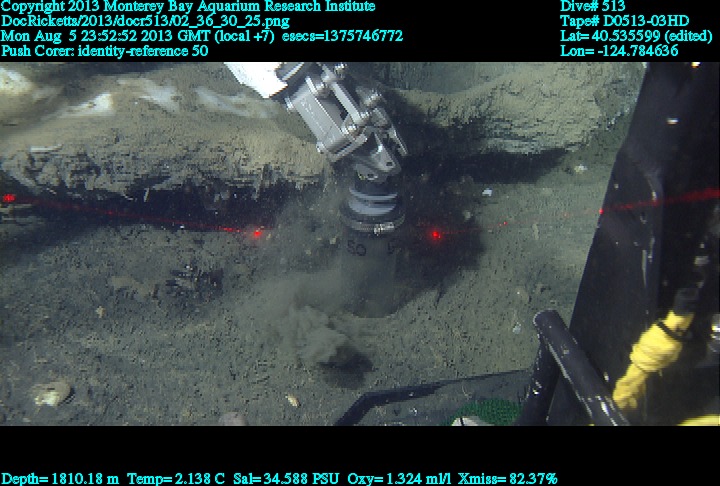Select the "Tape# D0513-03HD" text
The width and height of the screenshot is (720, 486).
(624, 22)
